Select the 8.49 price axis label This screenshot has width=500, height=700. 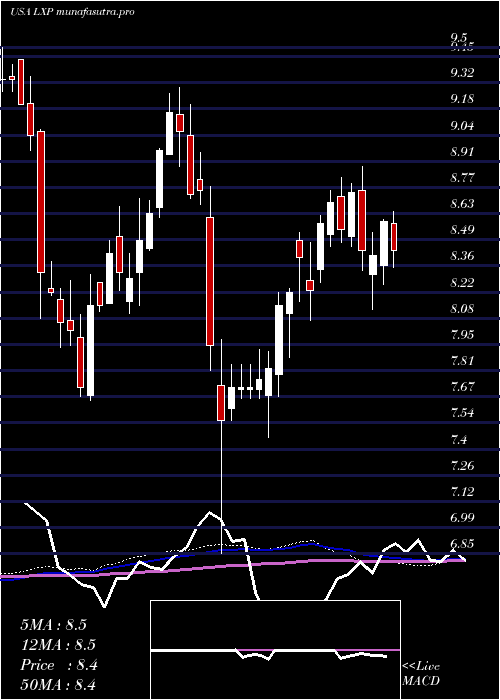pos(462,230)
